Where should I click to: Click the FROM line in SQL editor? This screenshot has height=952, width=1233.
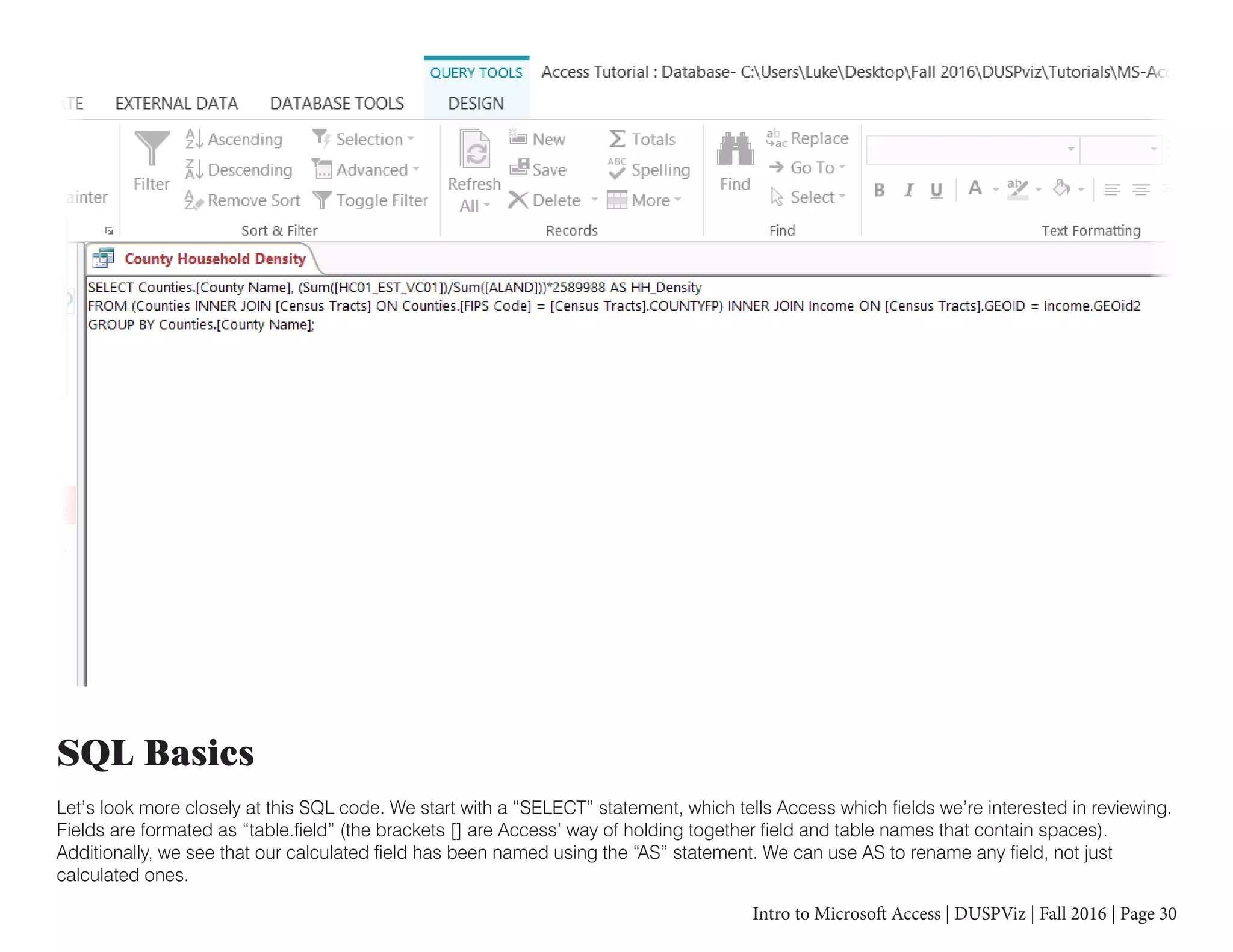[x=614, y=306]
